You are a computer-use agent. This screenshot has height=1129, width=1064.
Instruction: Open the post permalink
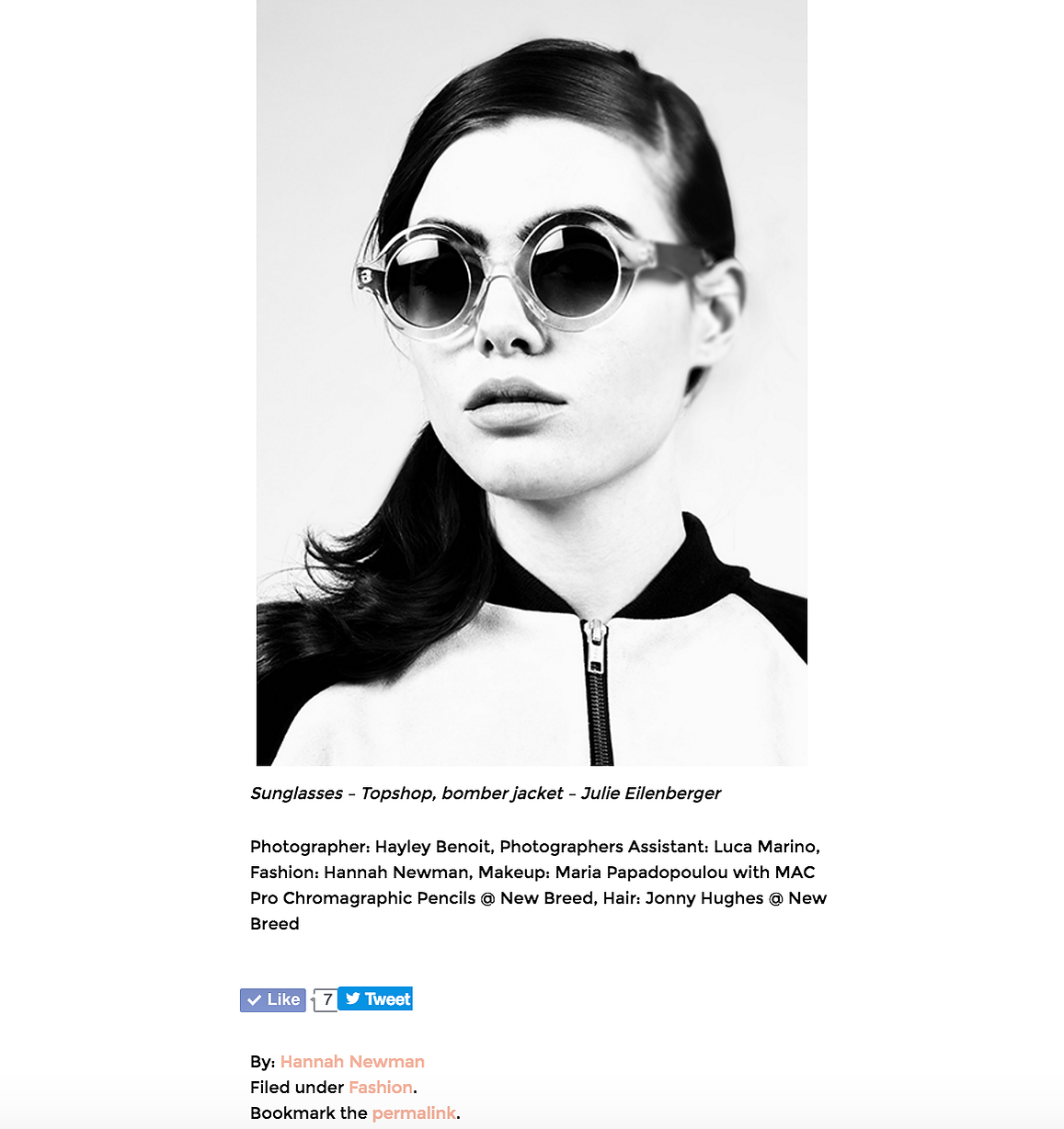414,1113
